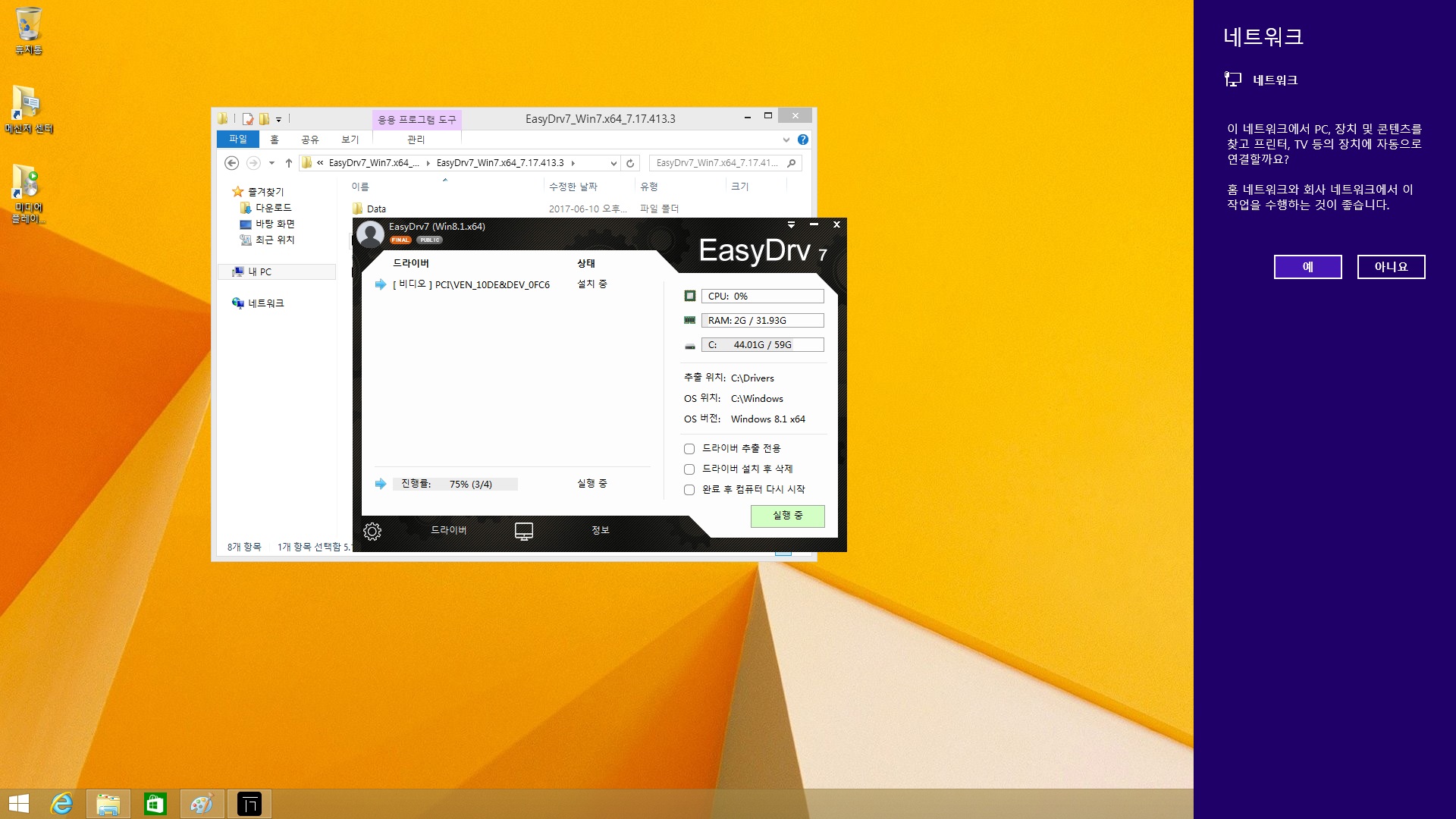Click the 75% (3/4) progress bar
This screenshot has width=1456, height=819.
point(455,484)
